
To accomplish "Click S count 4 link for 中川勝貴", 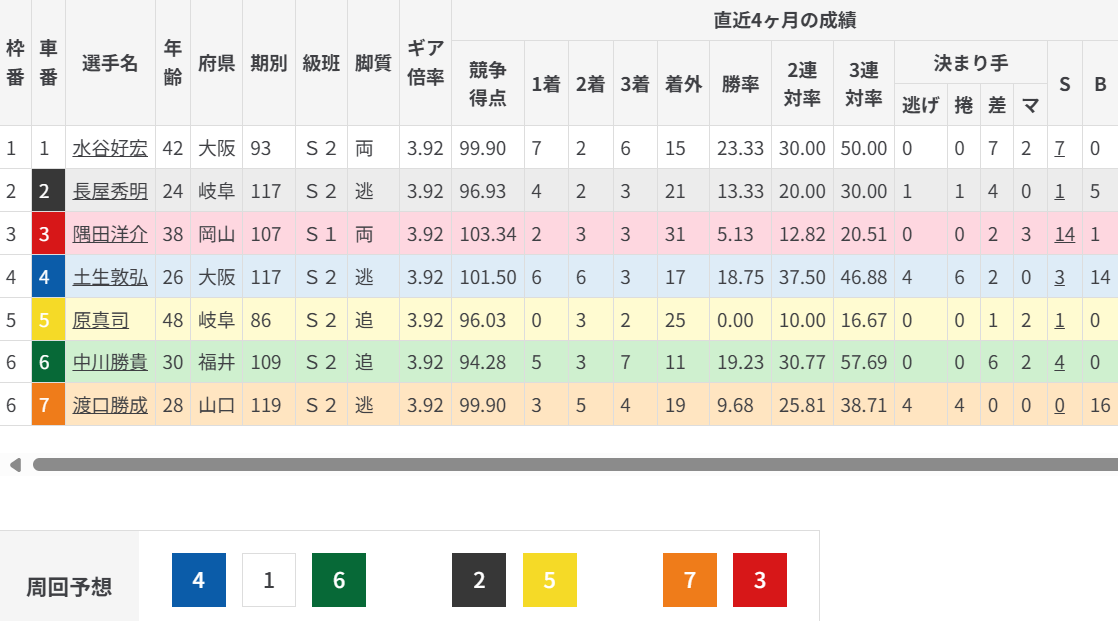I will point(1059,363).
